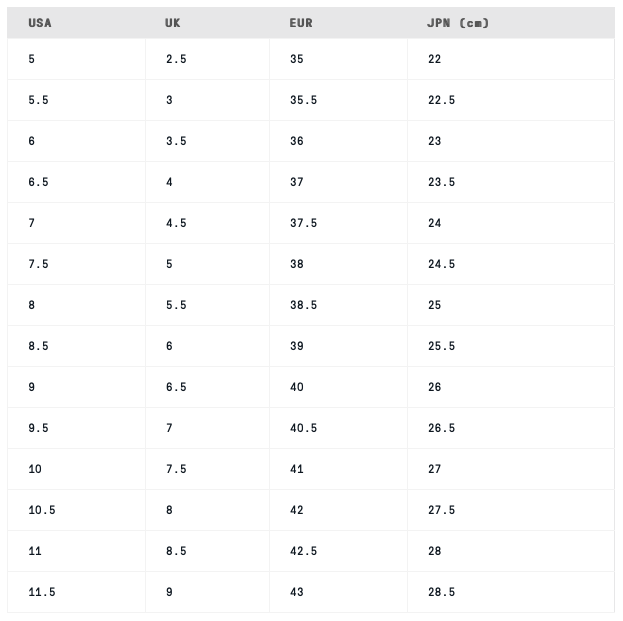Viewport: 623px width, 621px height.
Task: Select JPN size 26.5 cell
Action: tap(511, 428)
